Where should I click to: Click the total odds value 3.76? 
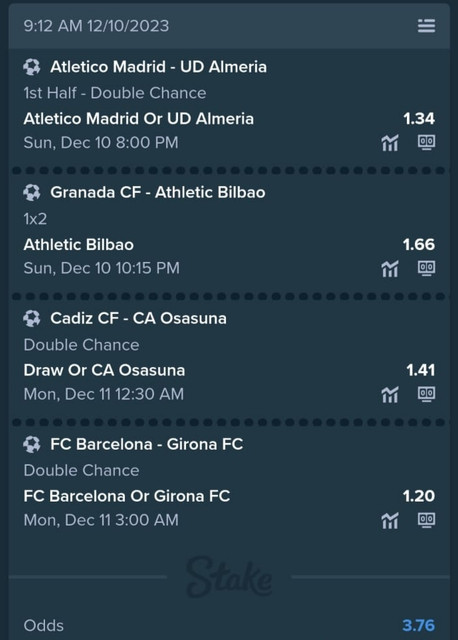418,625
